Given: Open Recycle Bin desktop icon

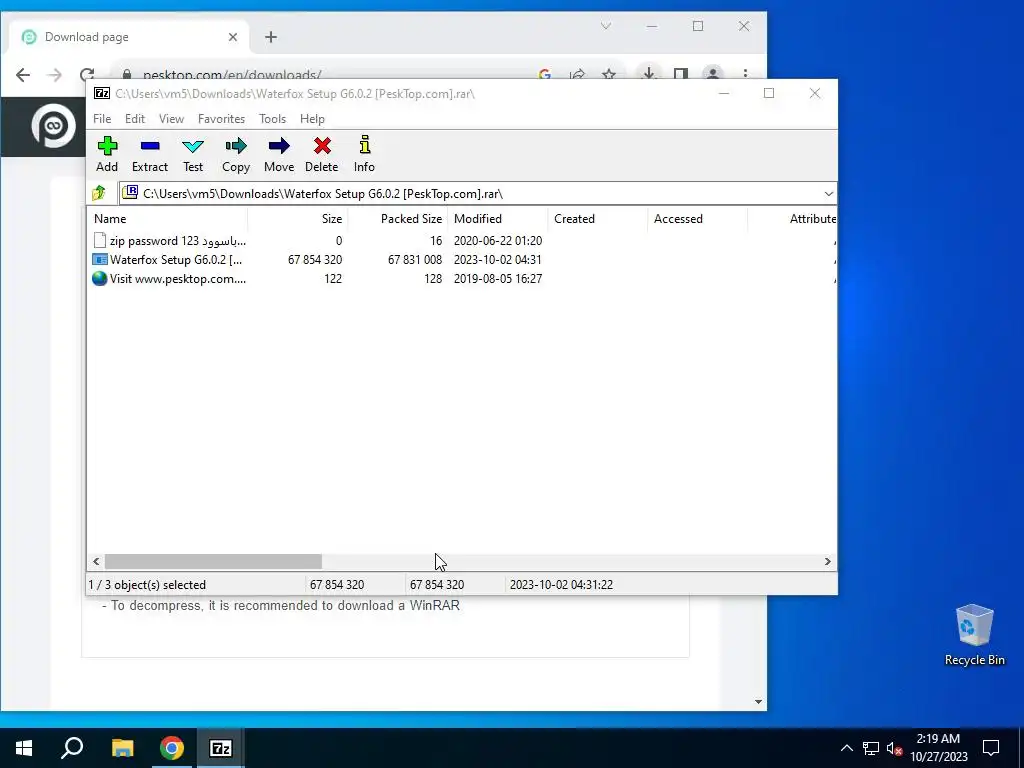Looking at the screenshot, I should pyautogui.click(x=974, y=635).
